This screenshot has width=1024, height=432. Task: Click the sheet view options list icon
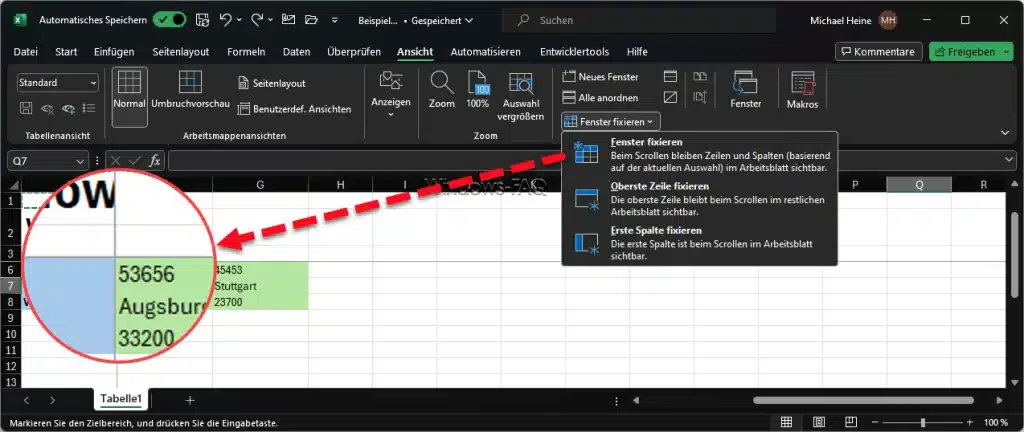(89, 108)
